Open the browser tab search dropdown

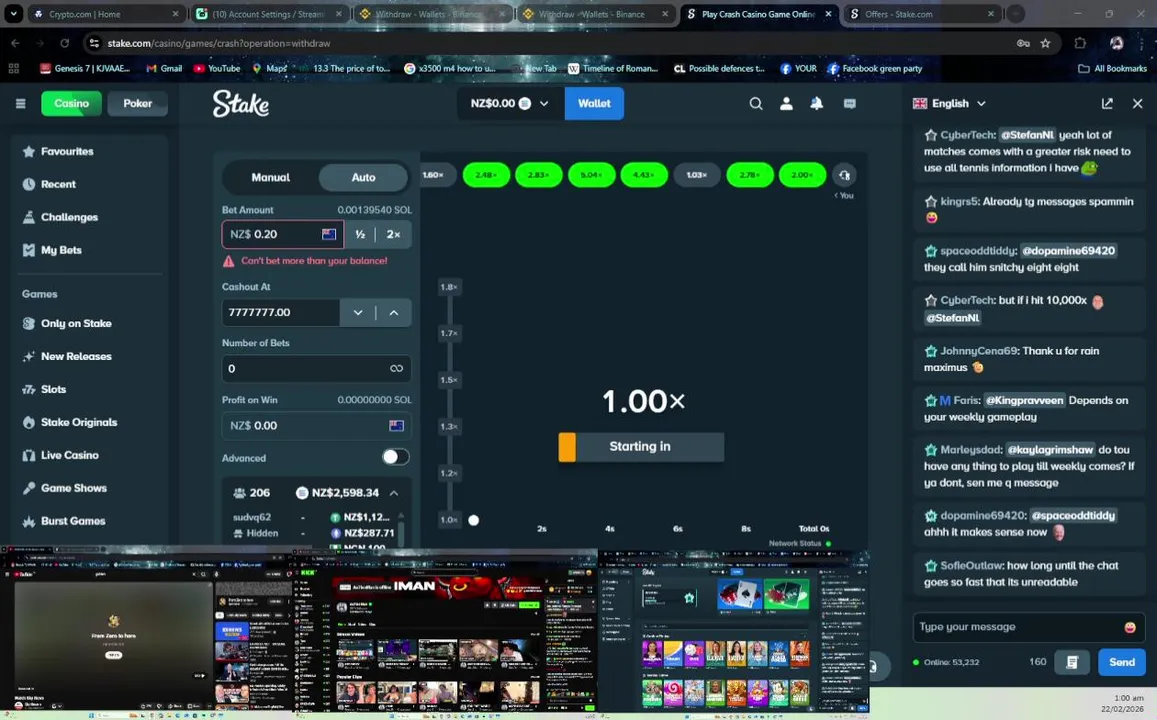tap(13, 14)
